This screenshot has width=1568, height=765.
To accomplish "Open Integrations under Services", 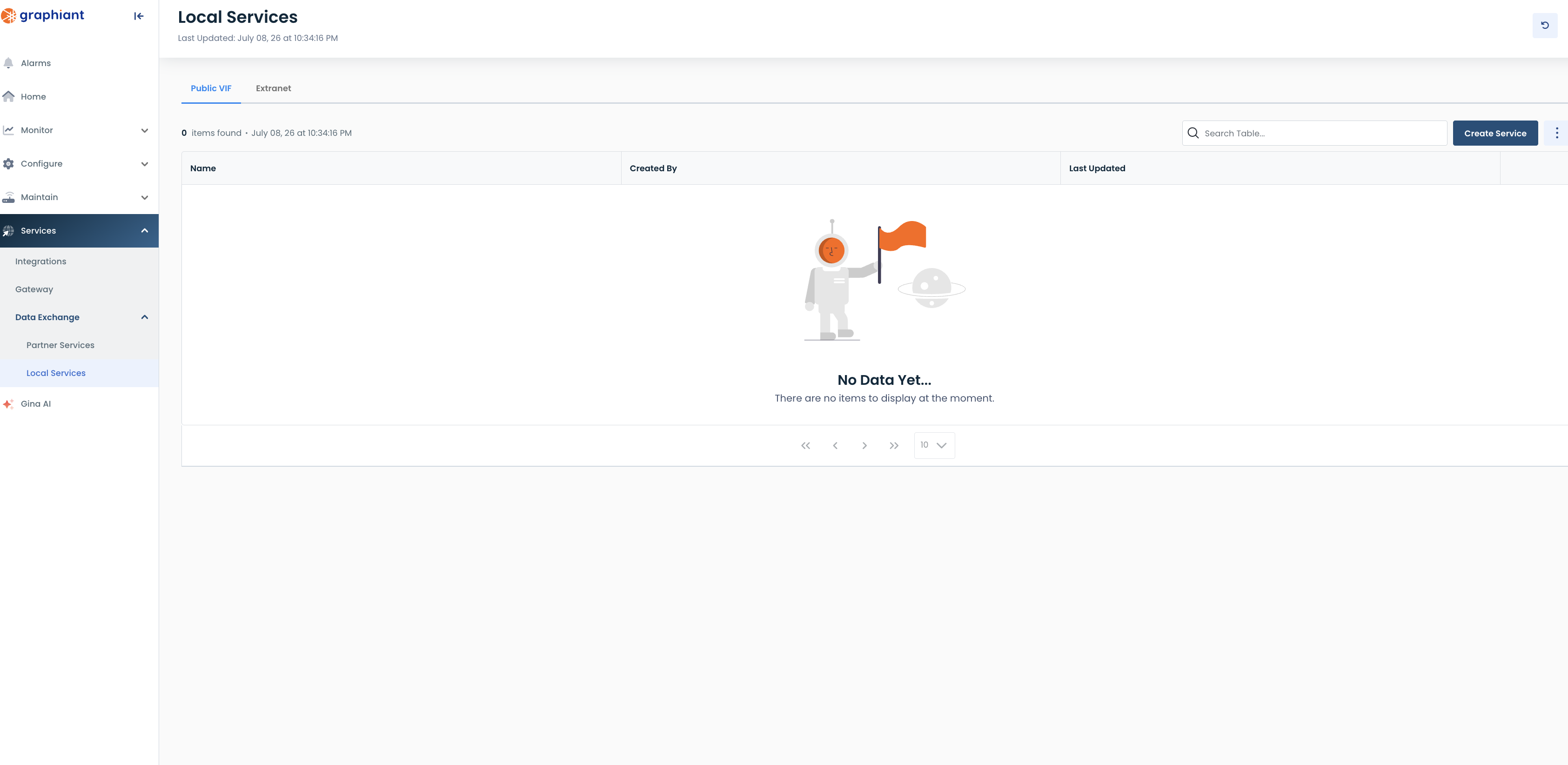I will 79,262.
